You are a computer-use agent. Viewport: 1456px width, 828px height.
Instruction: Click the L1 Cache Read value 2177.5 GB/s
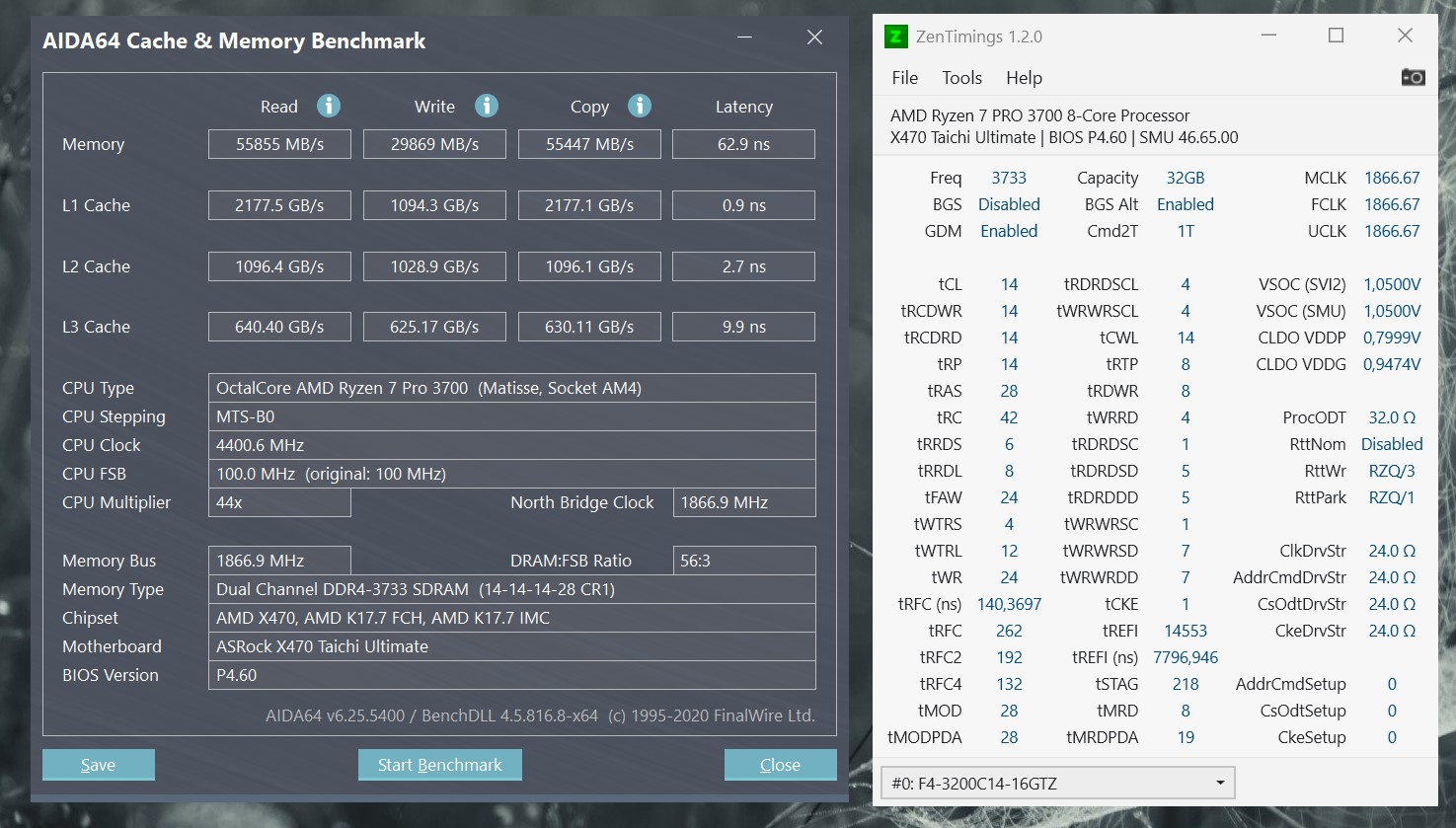click(279, 205)
